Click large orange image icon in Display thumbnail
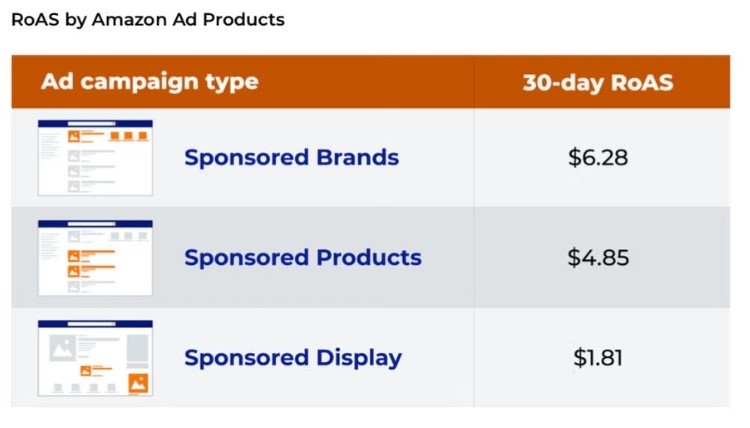The image size is (750, 428). point(138,384)
